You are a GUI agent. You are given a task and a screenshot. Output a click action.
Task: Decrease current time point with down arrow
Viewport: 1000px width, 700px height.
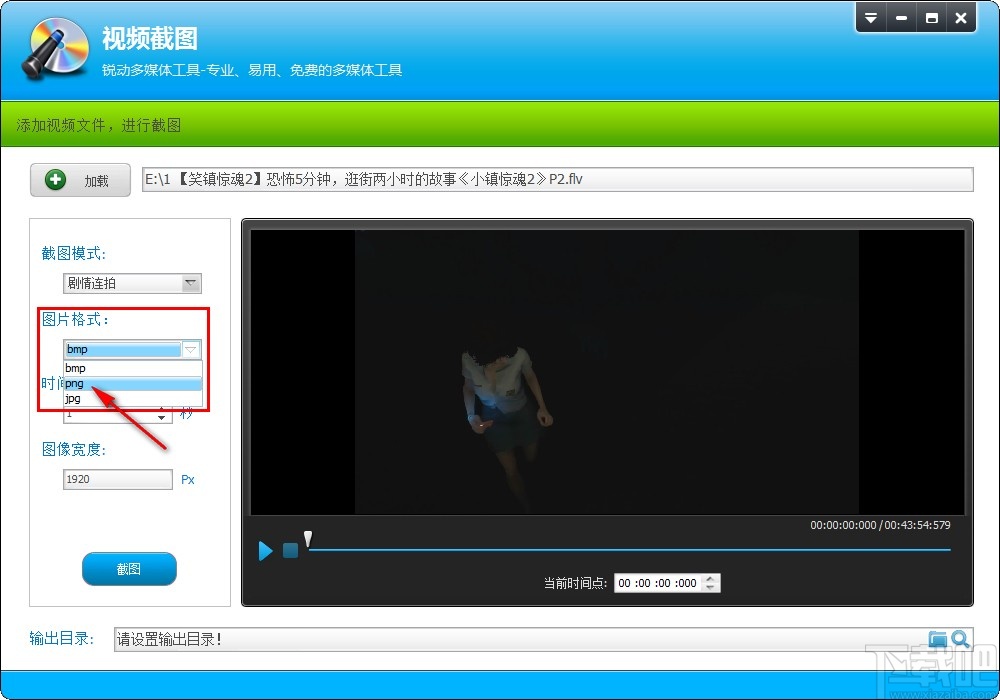coord(710,588)
